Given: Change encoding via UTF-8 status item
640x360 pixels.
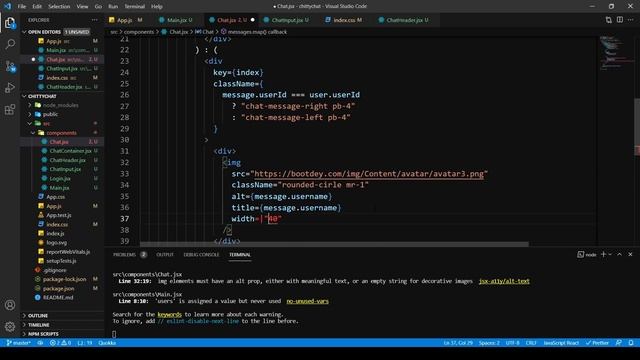Looking at the screenshot, I should click(x=512, y=343).
